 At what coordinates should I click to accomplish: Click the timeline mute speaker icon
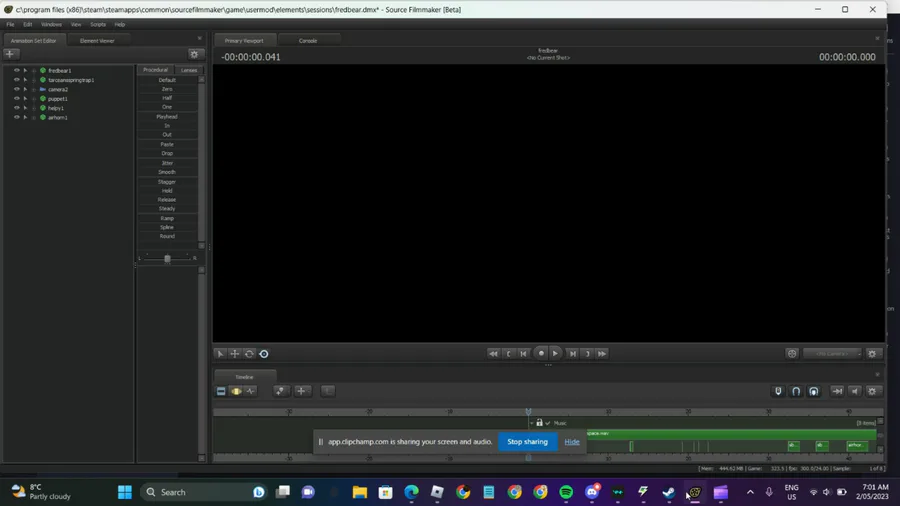click(x=855, y=391)
